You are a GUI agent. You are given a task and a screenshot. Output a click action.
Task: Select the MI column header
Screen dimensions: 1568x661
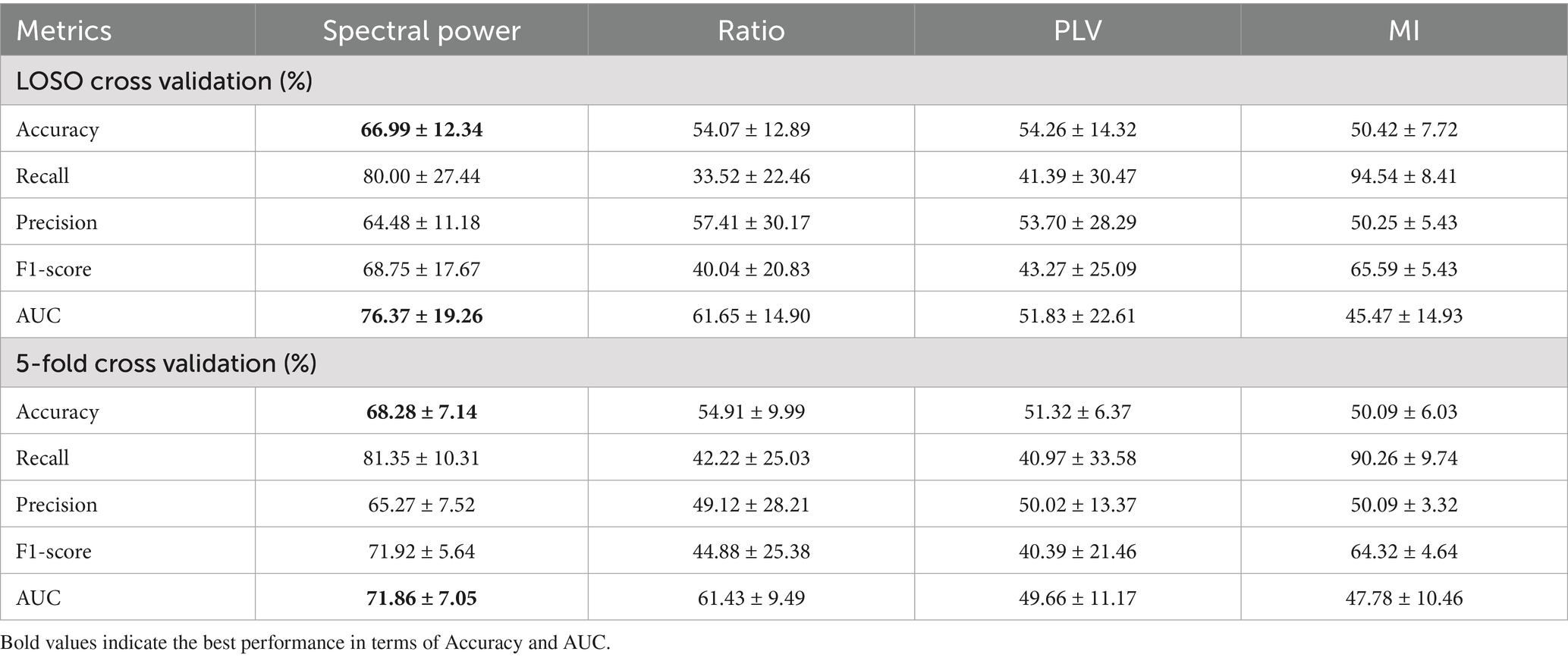[x=1403, y=30]
